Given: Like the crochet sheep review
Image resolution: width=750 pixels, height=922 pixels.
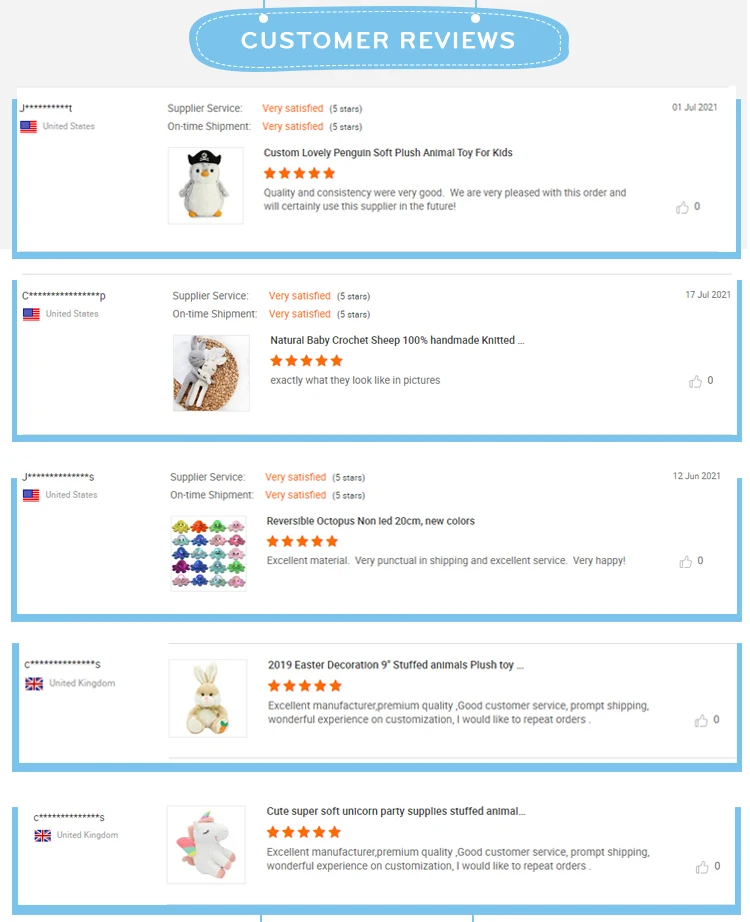Looking at the screenshot, I should [695, 381].
